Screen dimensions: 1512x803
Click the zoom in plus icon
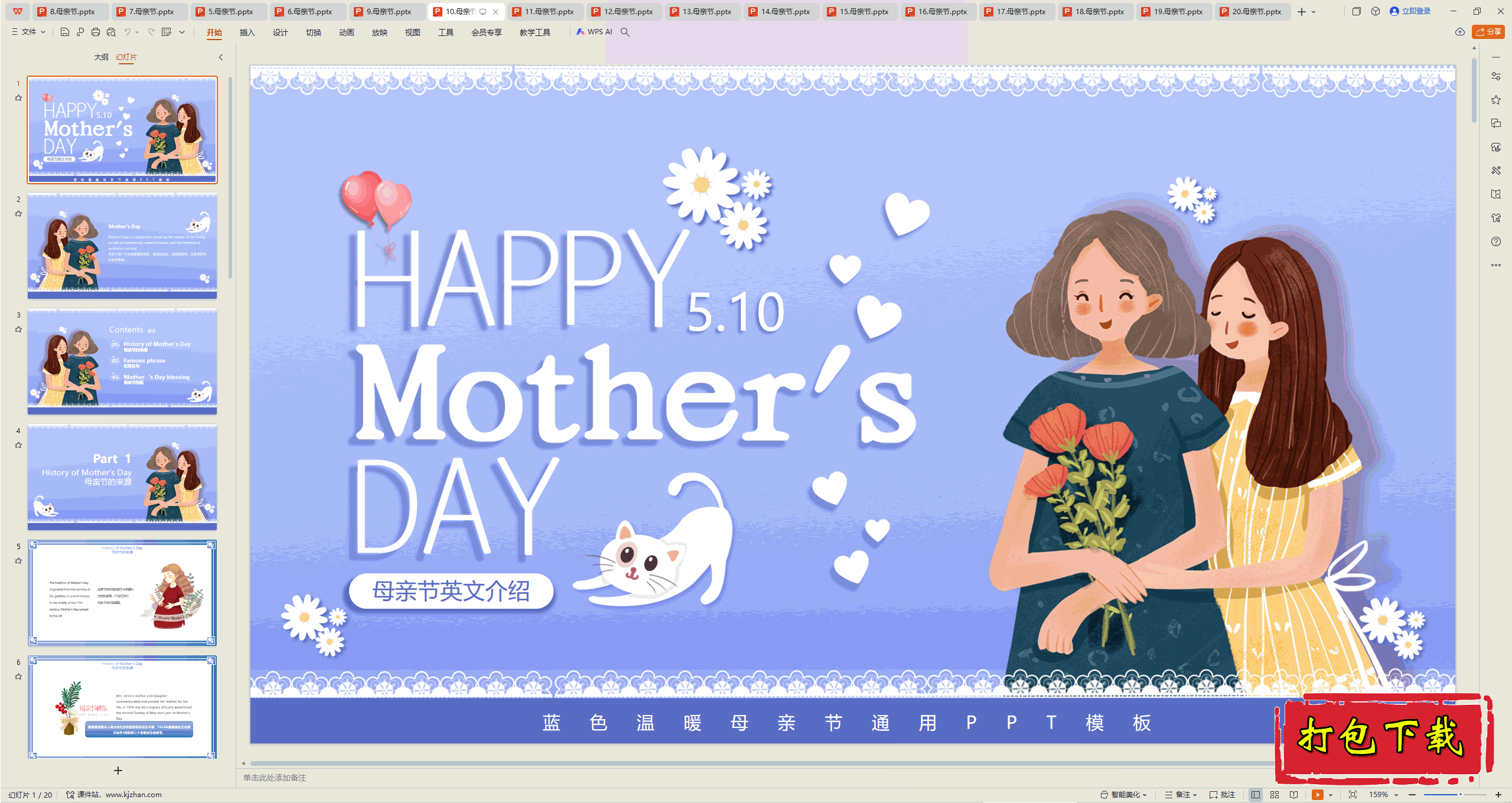tap(1498, 795)
